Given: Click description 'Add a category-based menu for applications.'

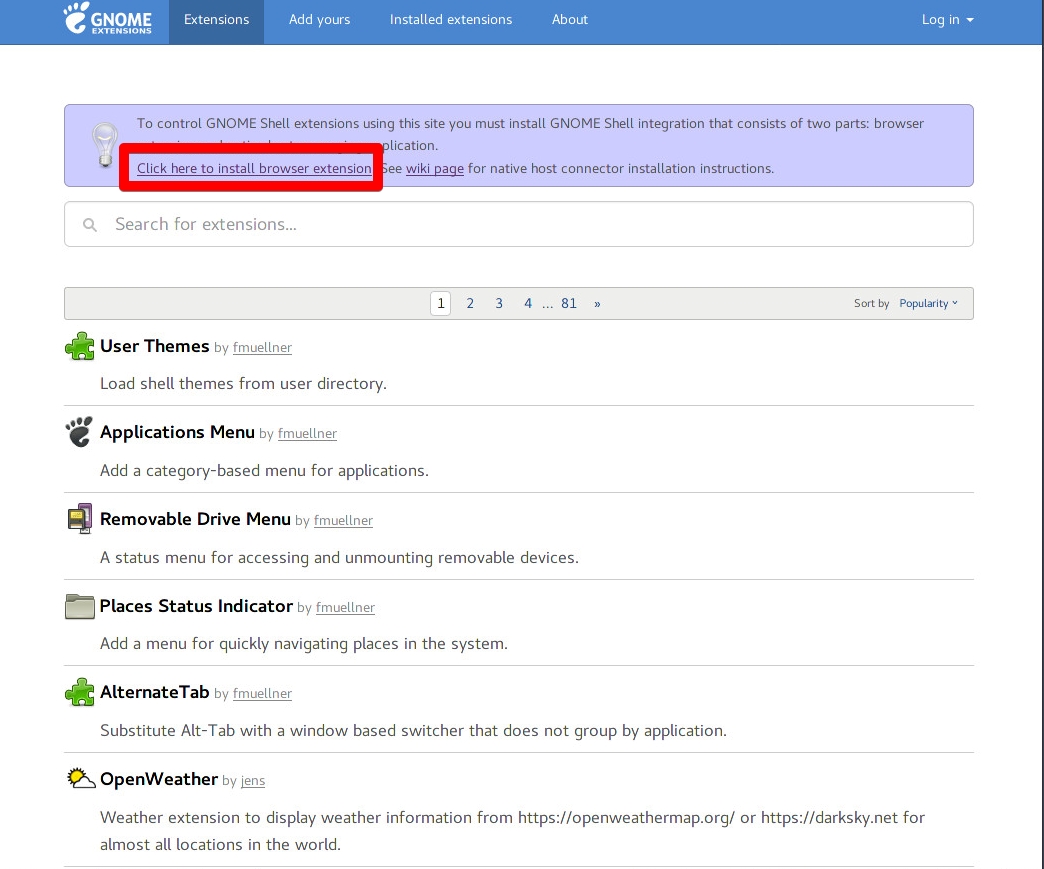Looking at the screenshot, I should tap(264, 471).
